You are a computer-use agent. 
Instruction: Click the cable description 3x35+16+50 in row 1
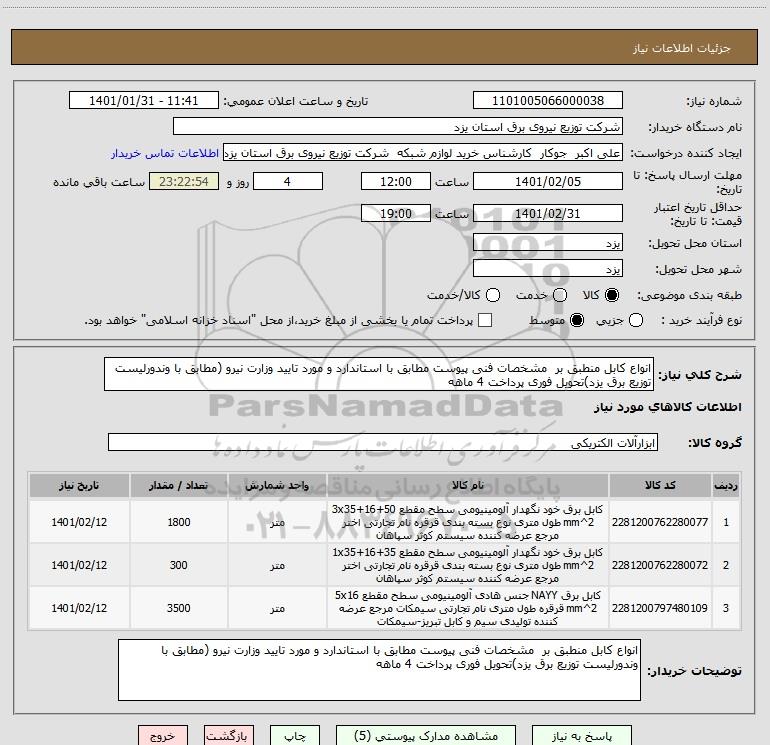(x=468, y=522)
